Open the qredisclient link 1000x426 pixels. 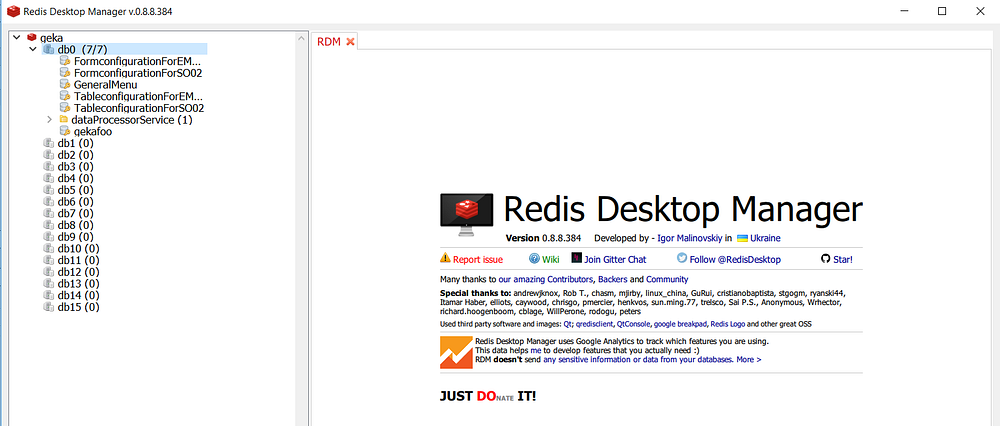pos(594,324)
